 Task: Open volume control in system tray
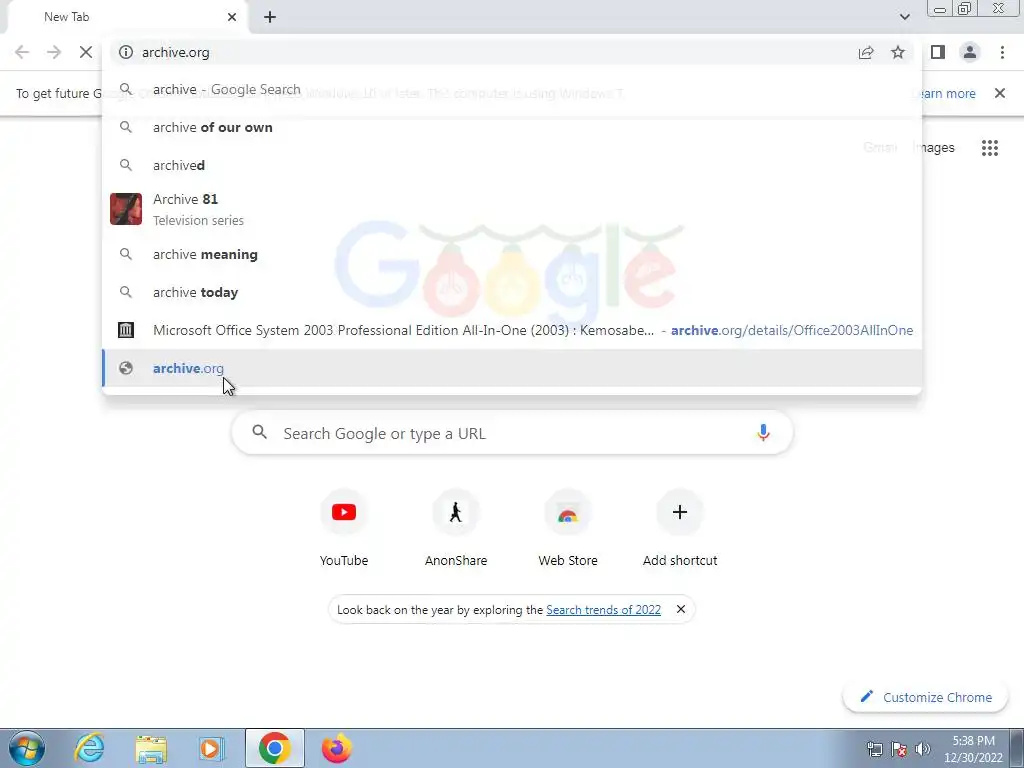coord(922,749)
